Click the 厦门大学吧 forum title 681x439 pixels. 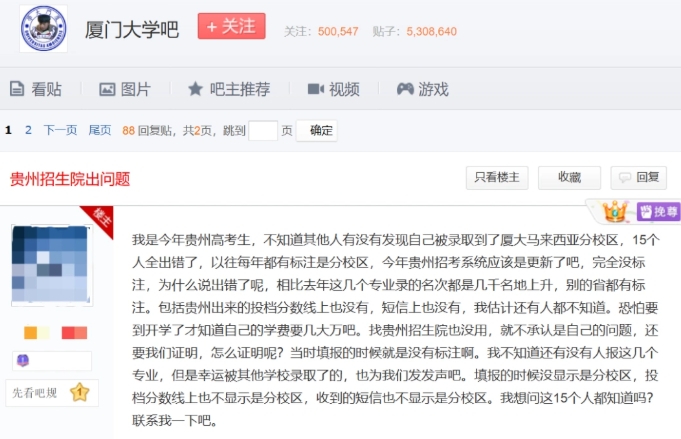[x=132, y=30]
